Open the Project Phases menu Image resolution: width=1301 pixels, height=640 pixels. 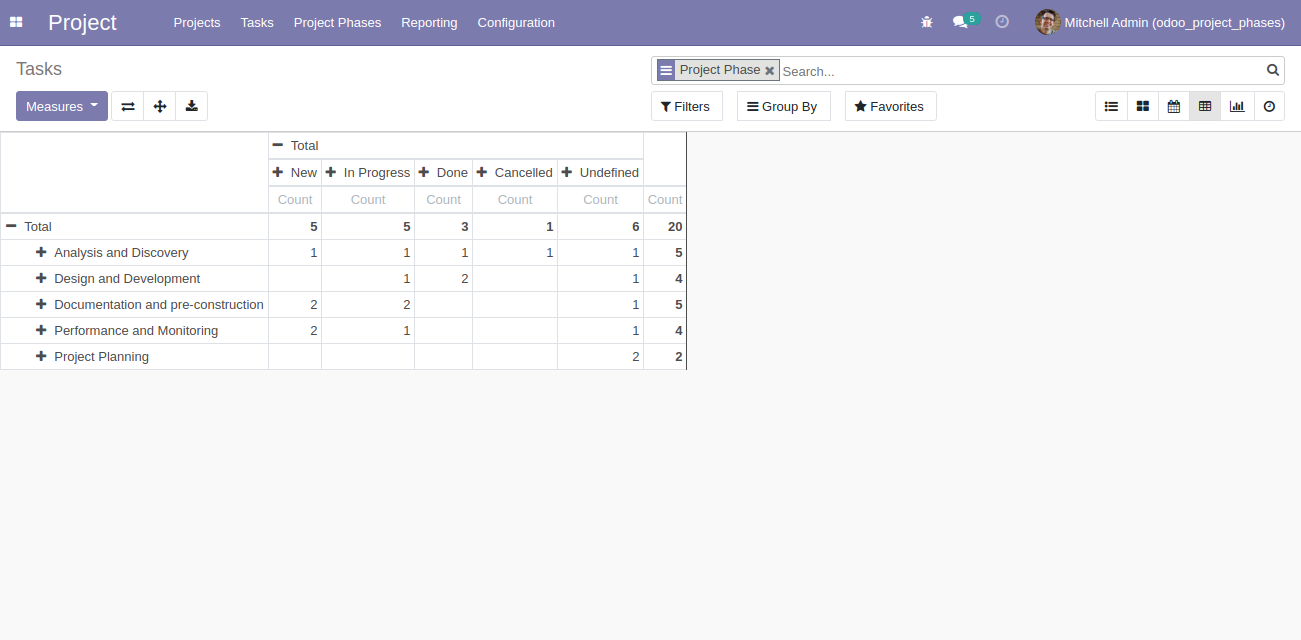(337, 22)
